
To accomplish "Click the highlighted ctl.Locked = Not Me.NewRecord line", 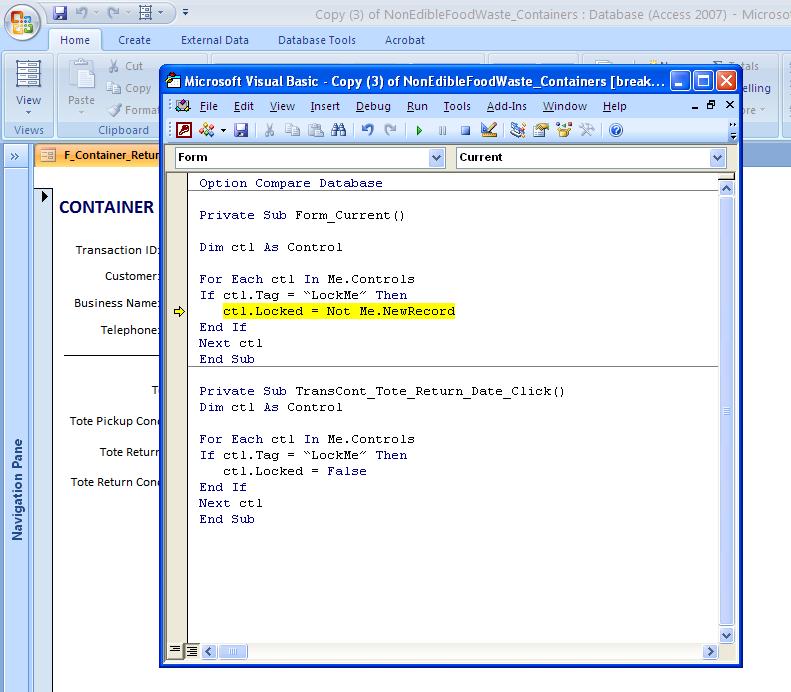I will [x=338, y=311].
